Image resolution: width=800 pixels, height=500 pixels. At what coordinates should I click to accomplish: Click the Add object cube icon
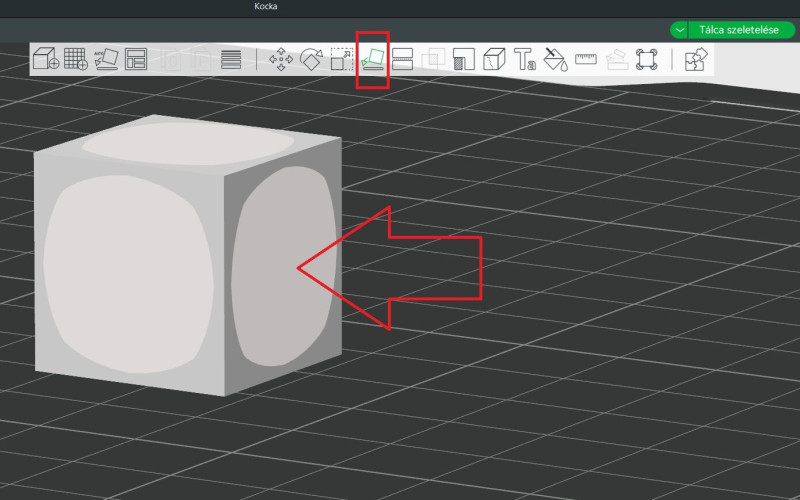click(45, 59)
